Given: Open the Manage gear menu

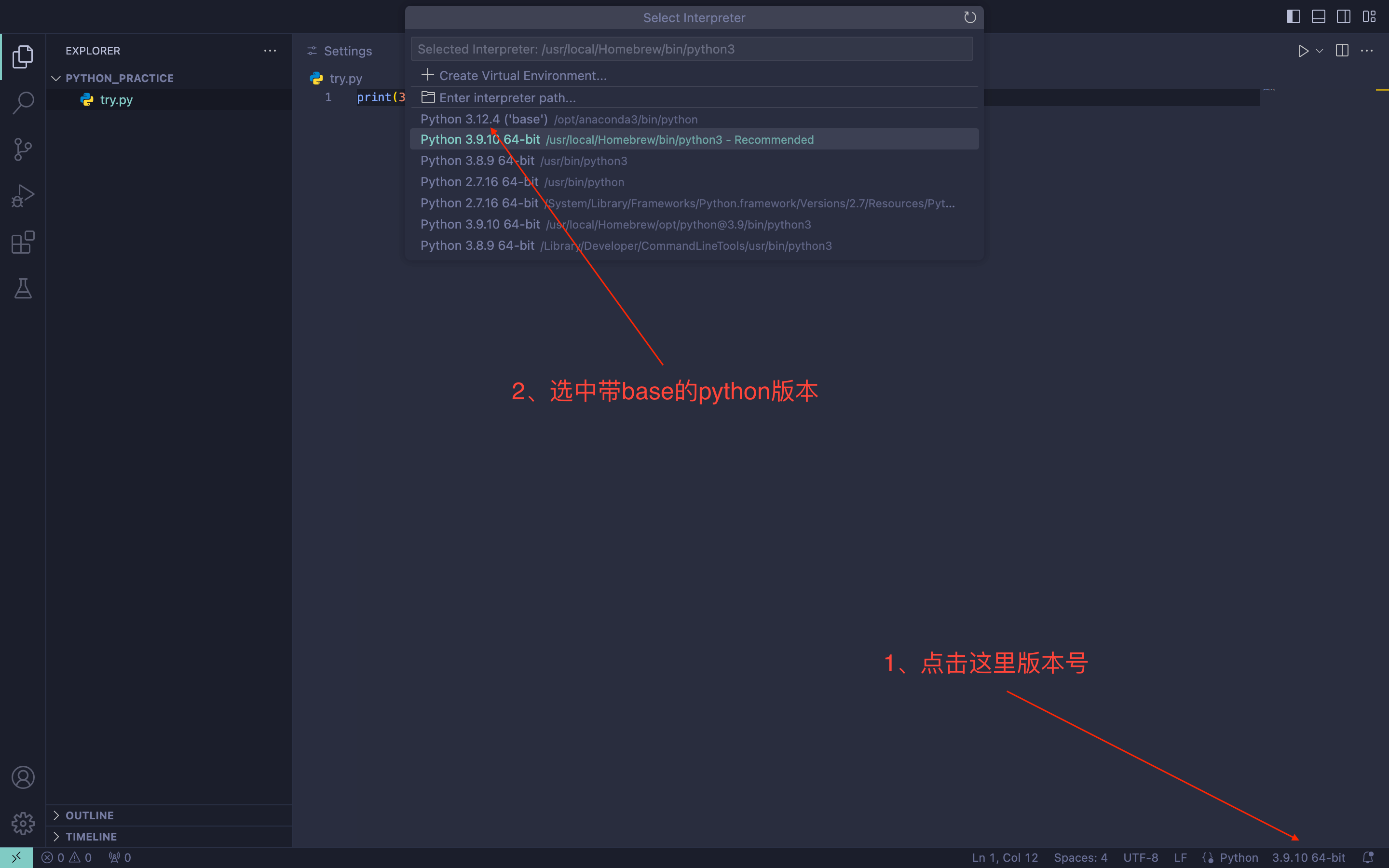Looking at the screenshot, I should coord(23,823).
